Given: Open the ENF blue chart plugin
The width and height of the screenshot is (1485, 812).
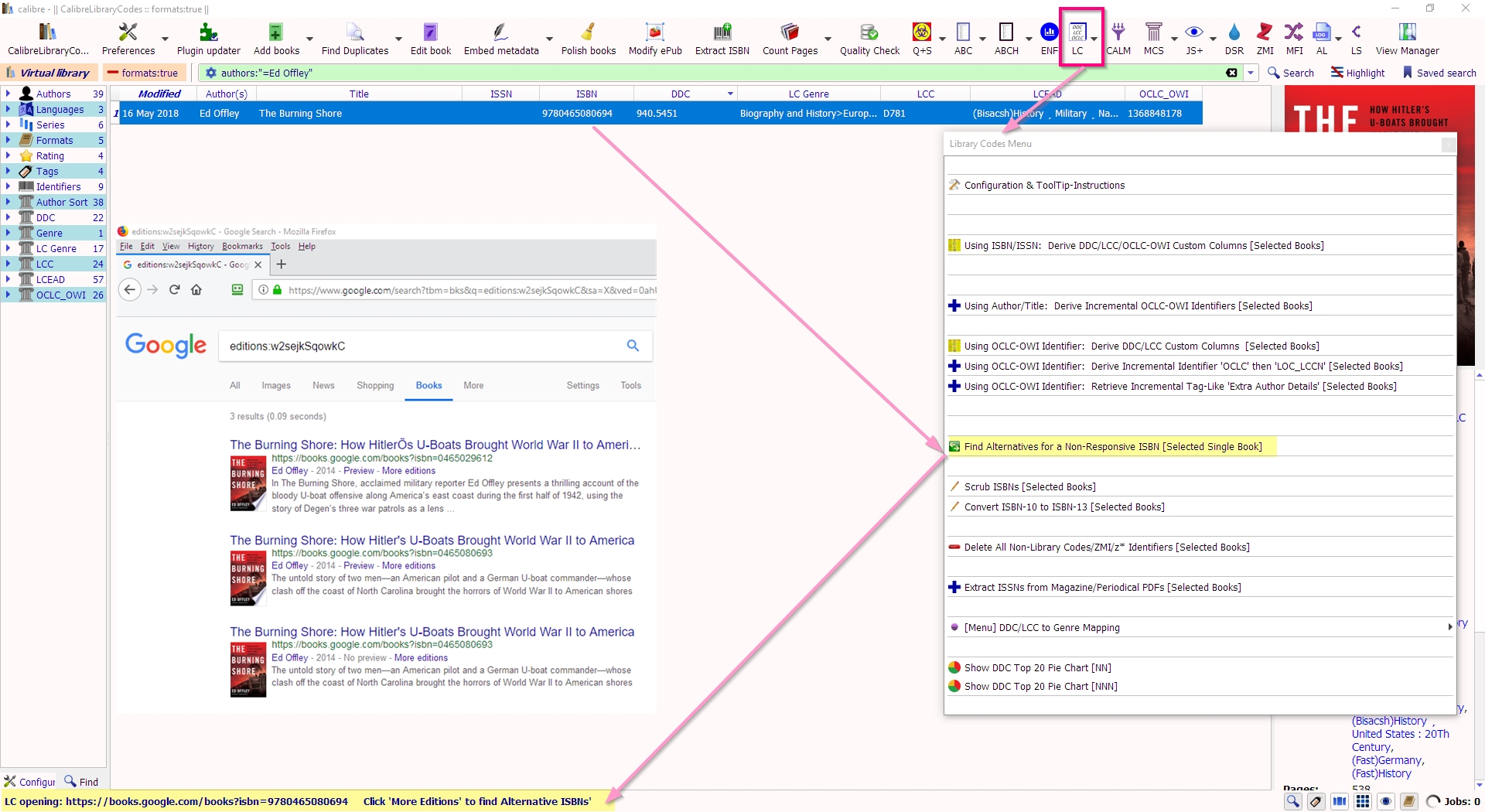Looking at the screenshot, I should [x=1050, y=39].
